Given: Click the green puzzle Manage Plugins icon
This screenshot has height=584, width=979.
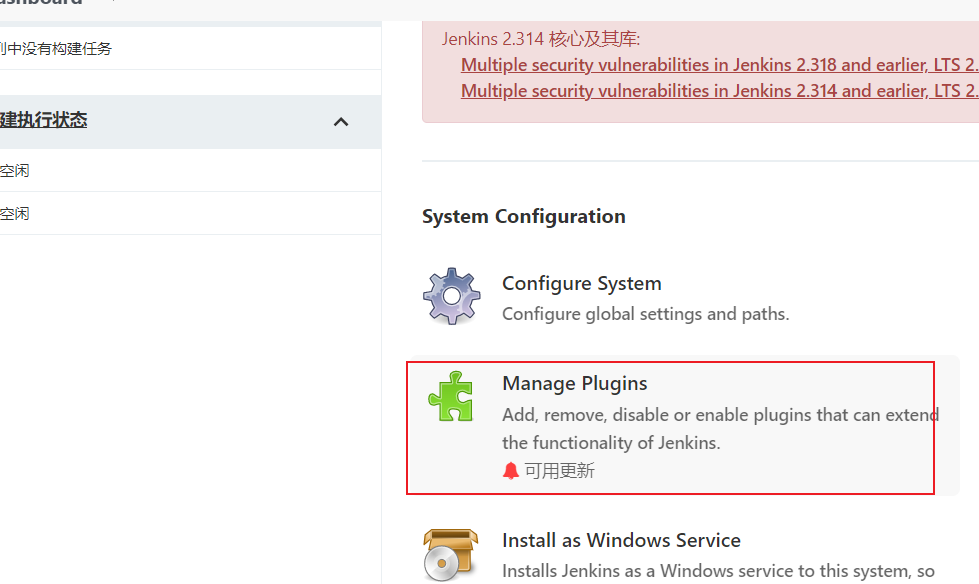Looking at the screenshot, I should tap(451, 396).
